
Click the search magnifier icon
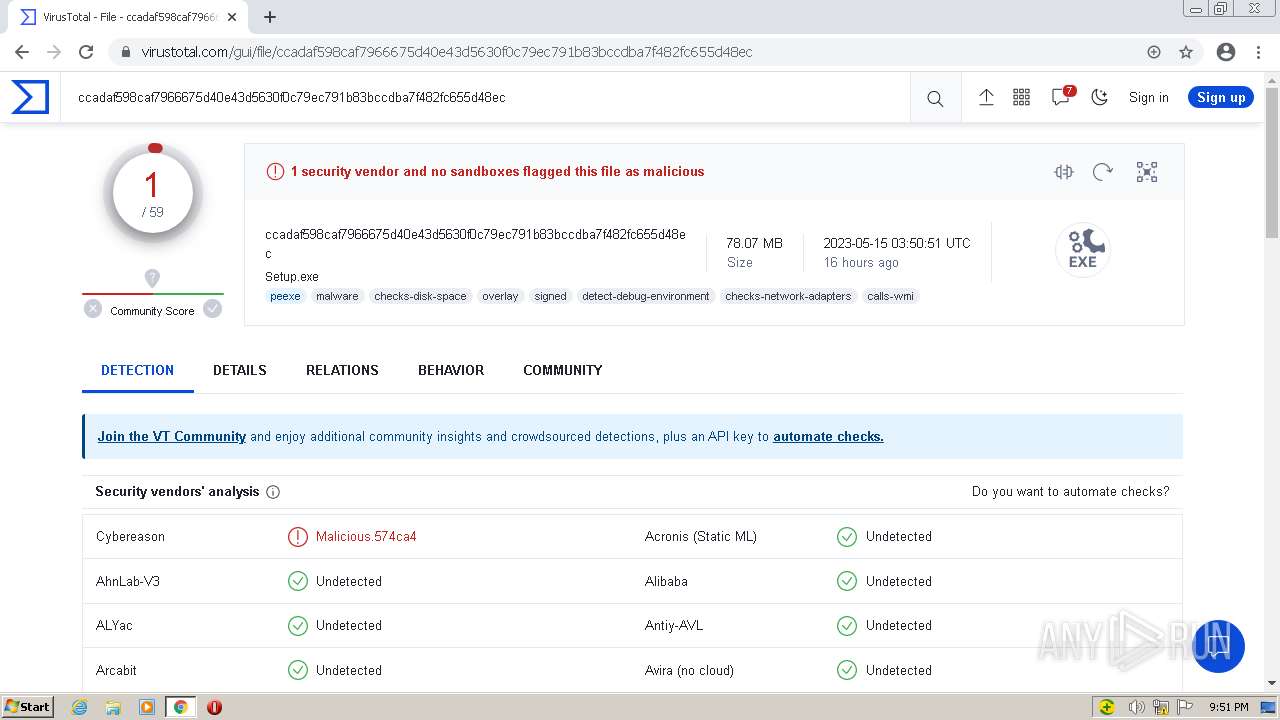(x=935, y=98)
